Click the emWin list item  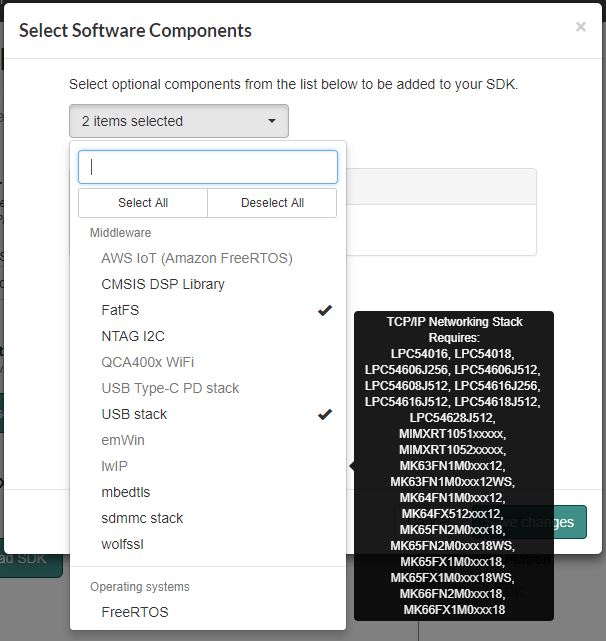click(122, 440)
